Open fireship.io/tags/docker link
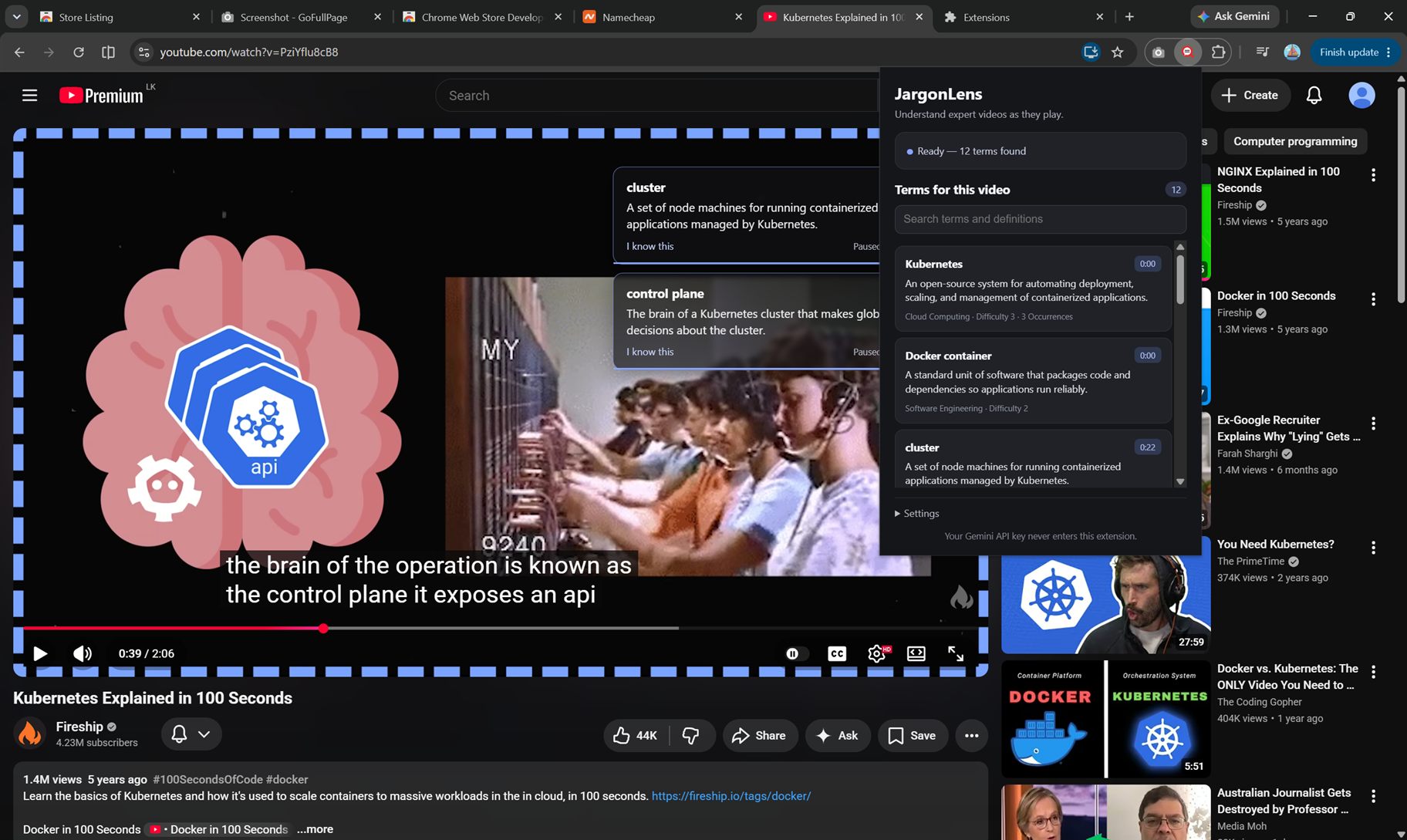 [730, 796]
